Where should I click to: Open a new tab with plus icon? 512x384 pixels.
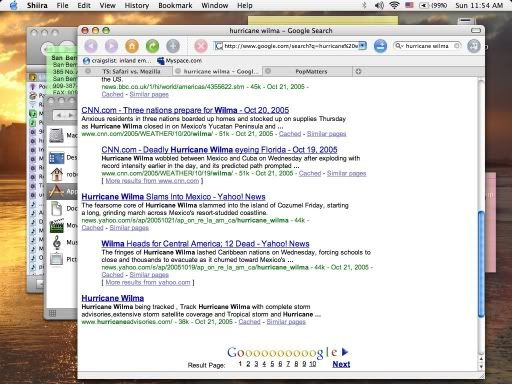(x=358, y=71)
